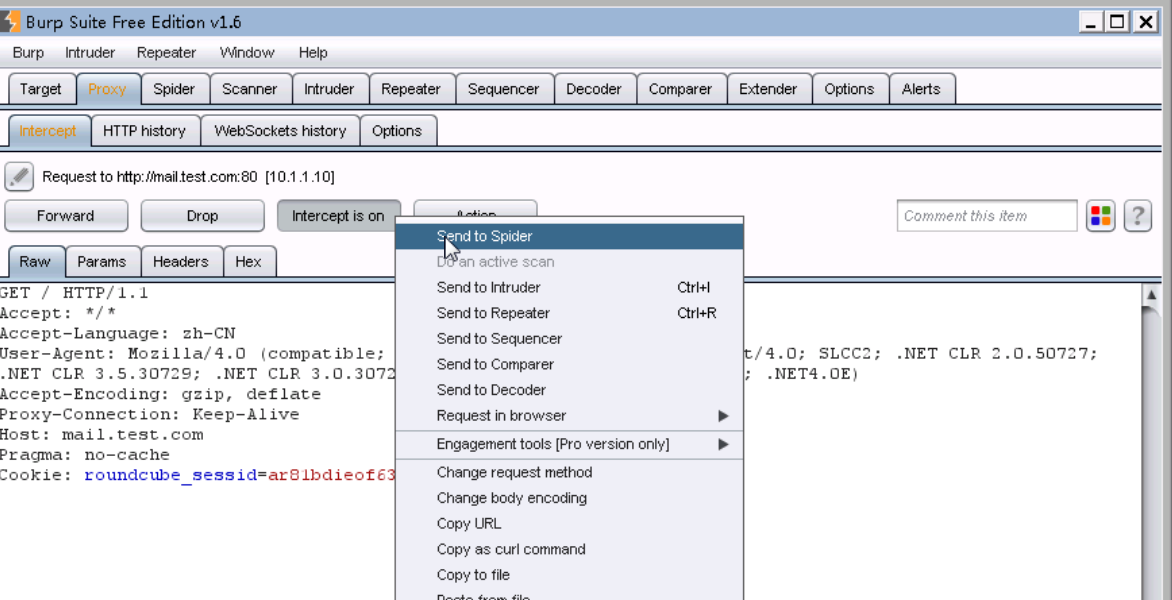This screenshot has width=1172, height=600.
Task: Open the Help menu
Action: click(x=312, y=52)
